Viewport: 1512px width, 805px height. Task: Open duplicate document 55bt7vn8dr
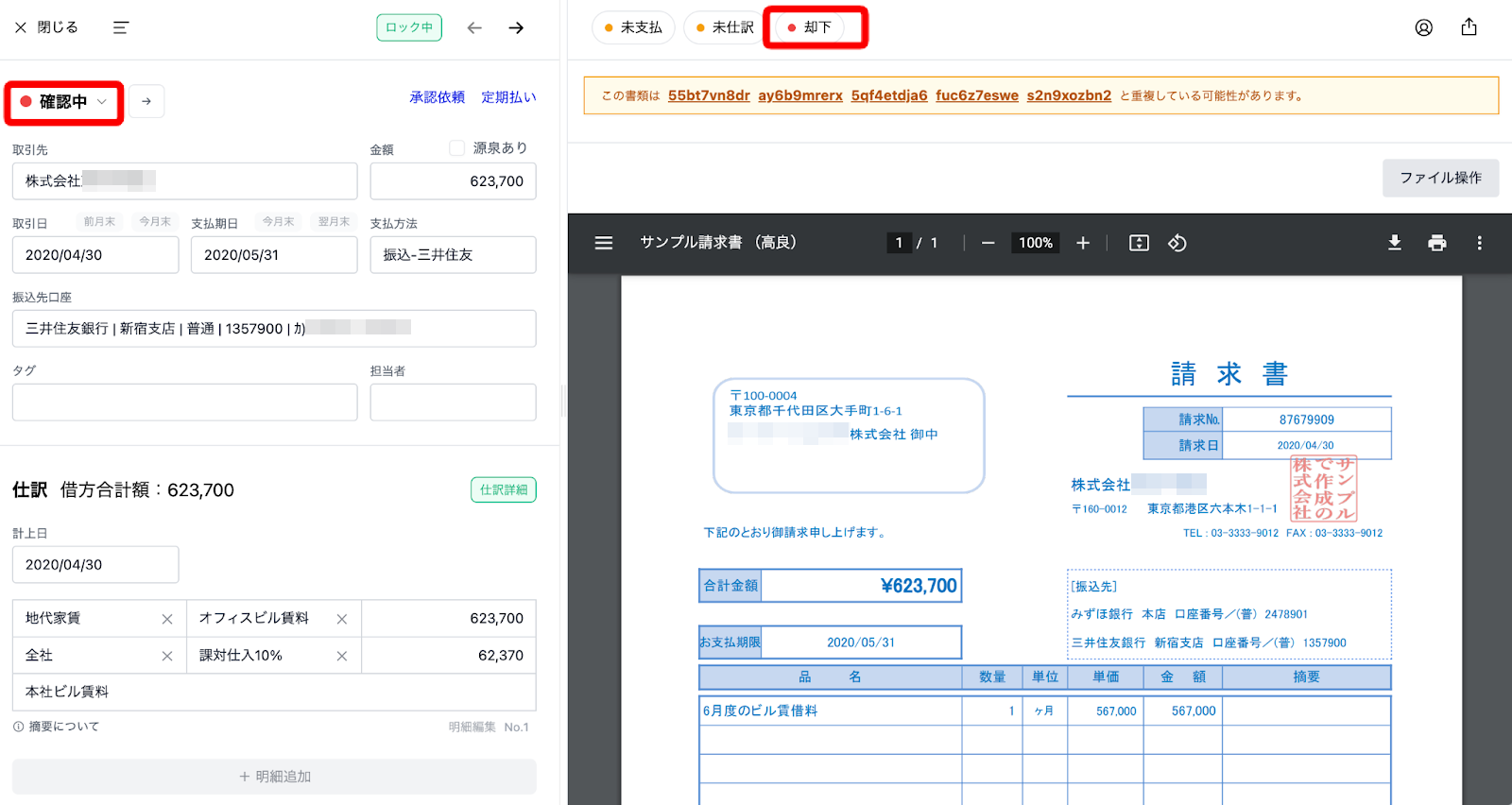[x=709, y=95]
